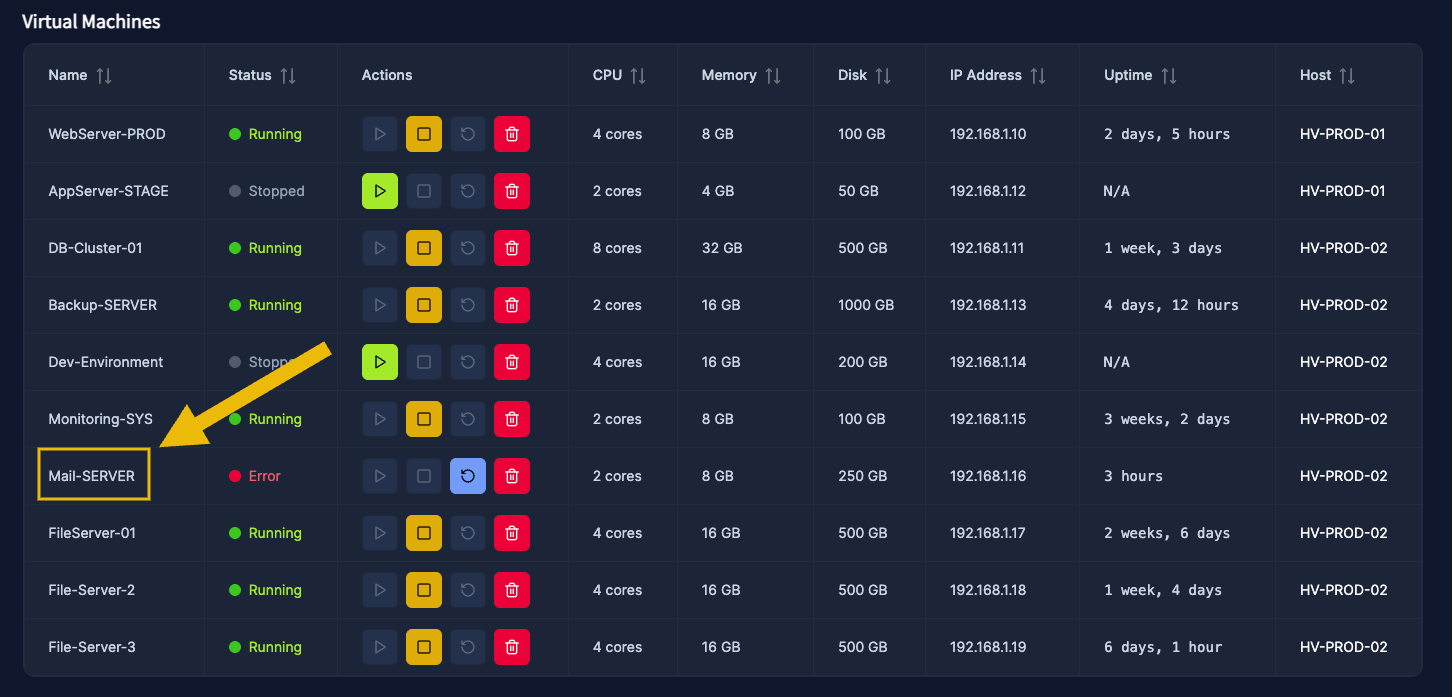The height and width of the screenshot is (697, 1453).
Task: Delete the File-Server-3 virtual machine
Action: [512, 647]
